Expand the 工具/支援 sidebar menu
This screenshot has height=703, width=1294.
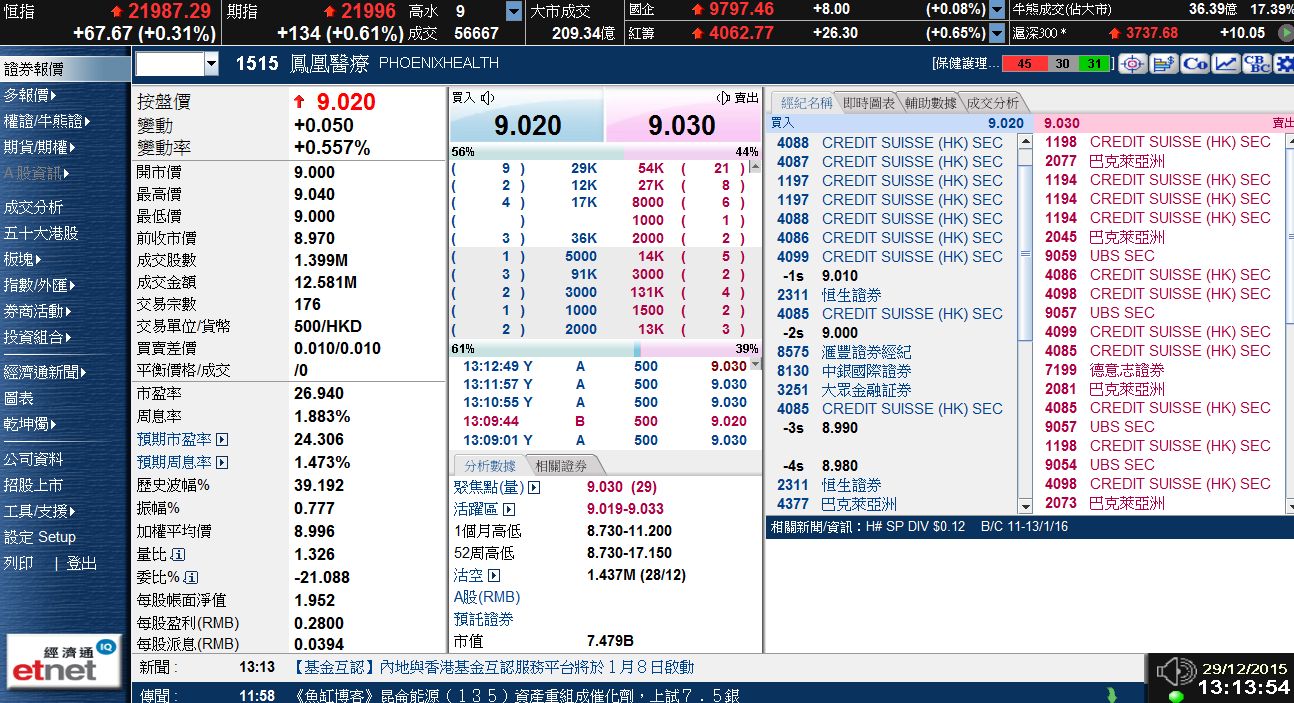(38, 511)
